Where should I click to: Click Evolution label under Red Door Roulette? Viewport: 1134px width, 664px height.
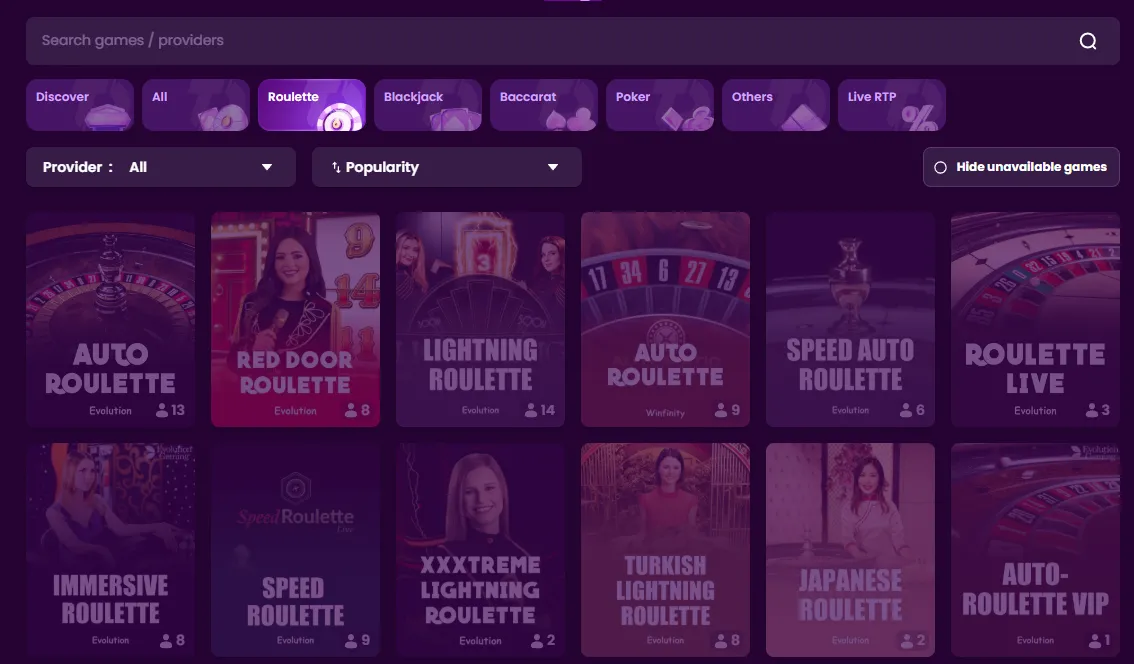295,411
